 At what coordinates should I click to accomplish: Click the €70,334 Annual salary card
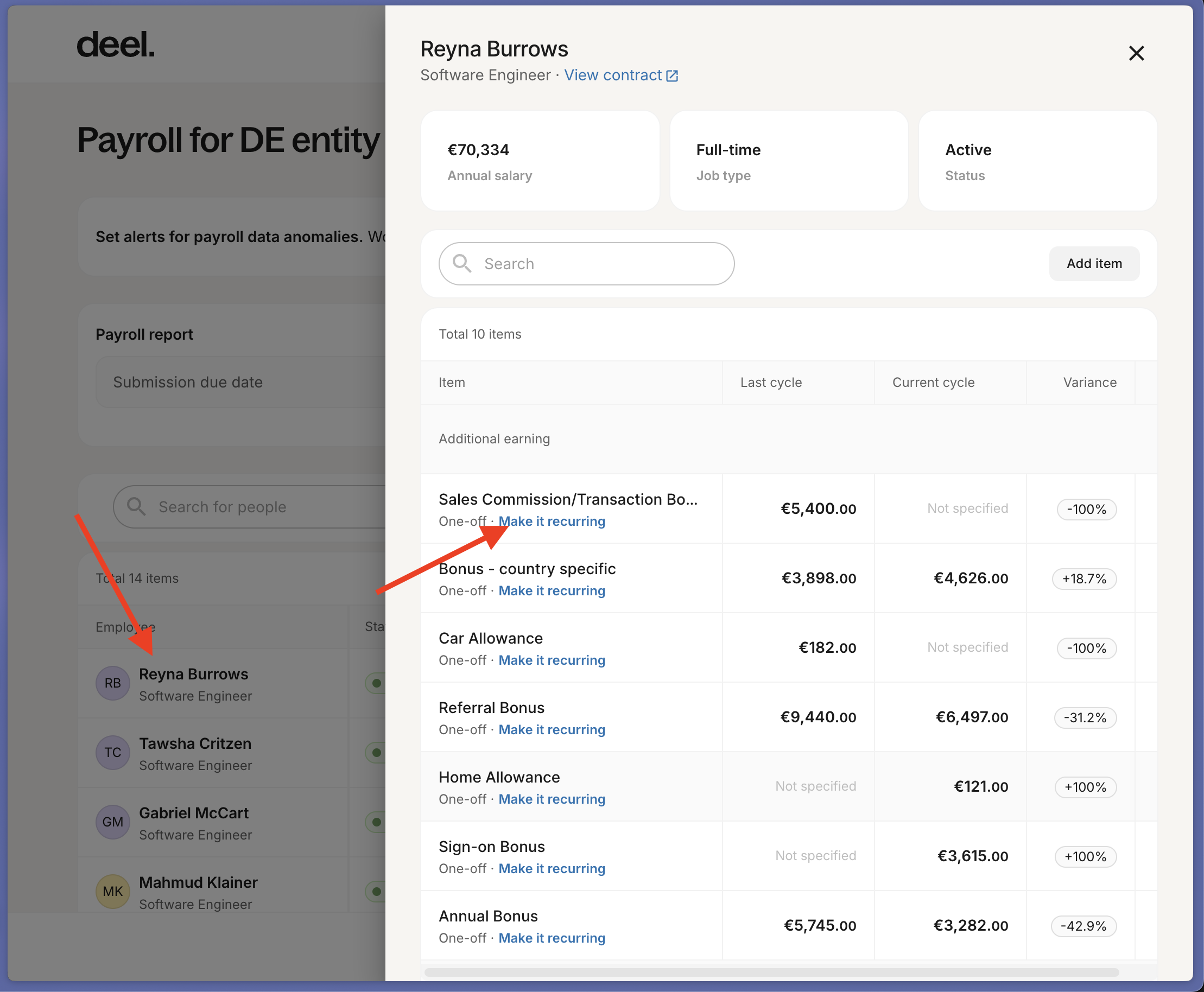click(540, 161)
